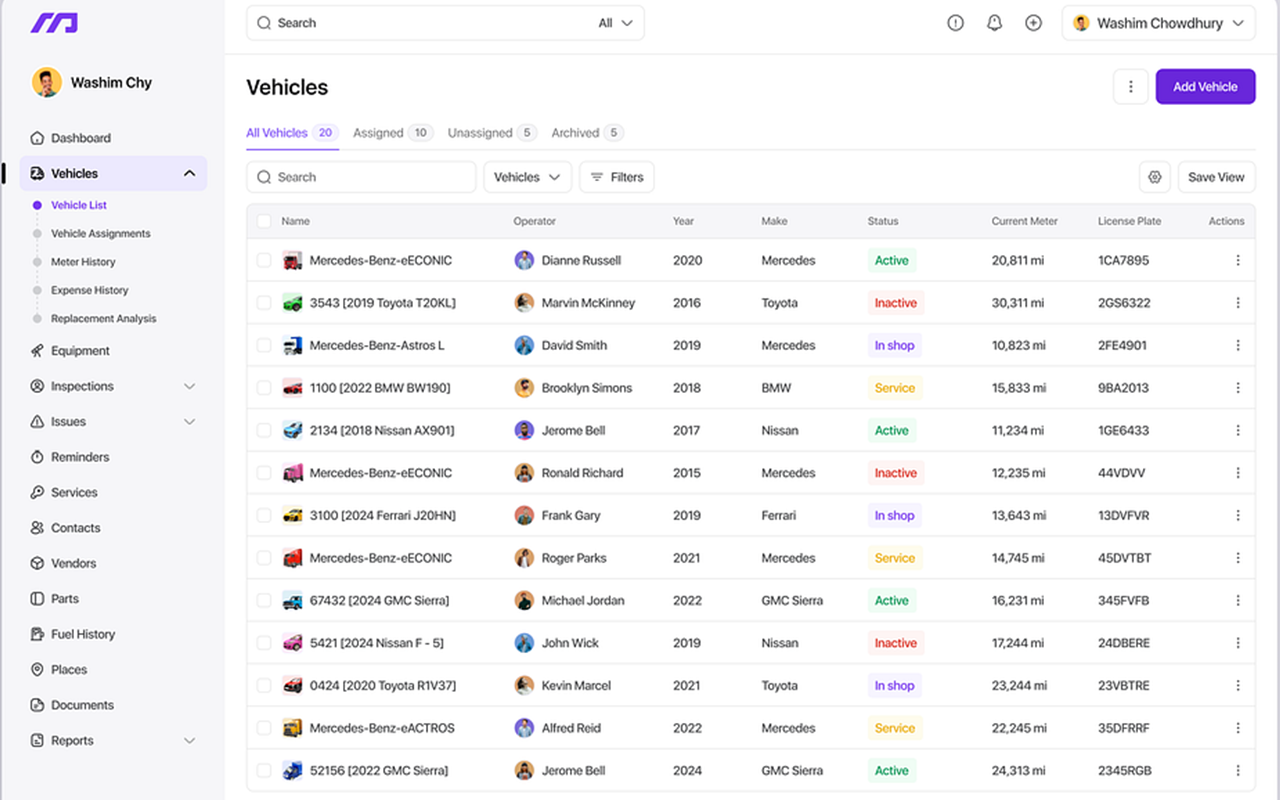Open the Vehicles filter dropdown
1280x800 pixels.
pyautogui.click(x=527, y=176)
